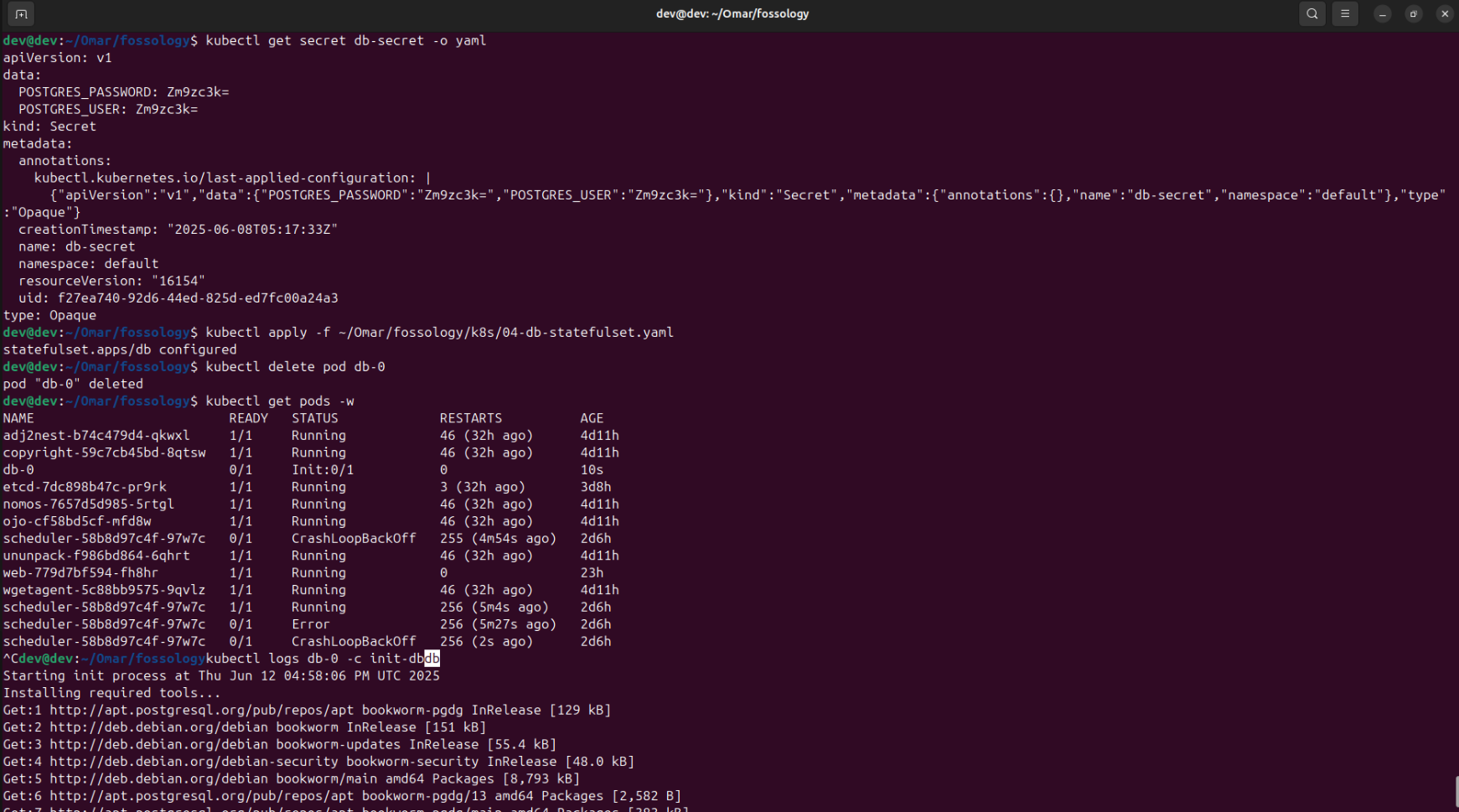Click the 'kubectl delete pod db-0' command
Viewport: 1459px width, 812px height.
click(295, 367)
